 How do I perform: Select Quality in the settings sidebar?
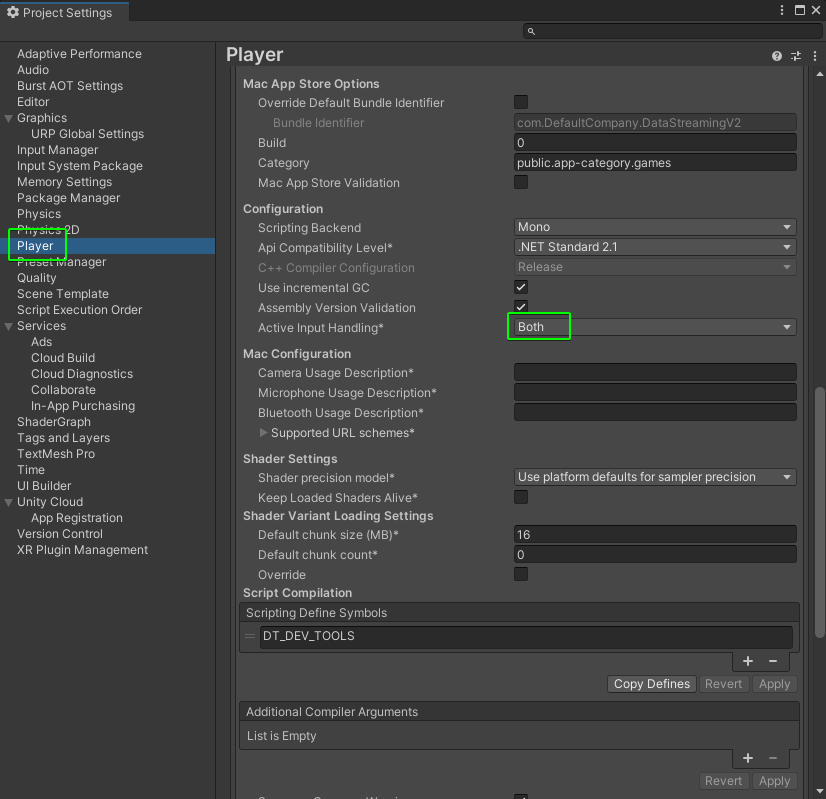(38, 277)
